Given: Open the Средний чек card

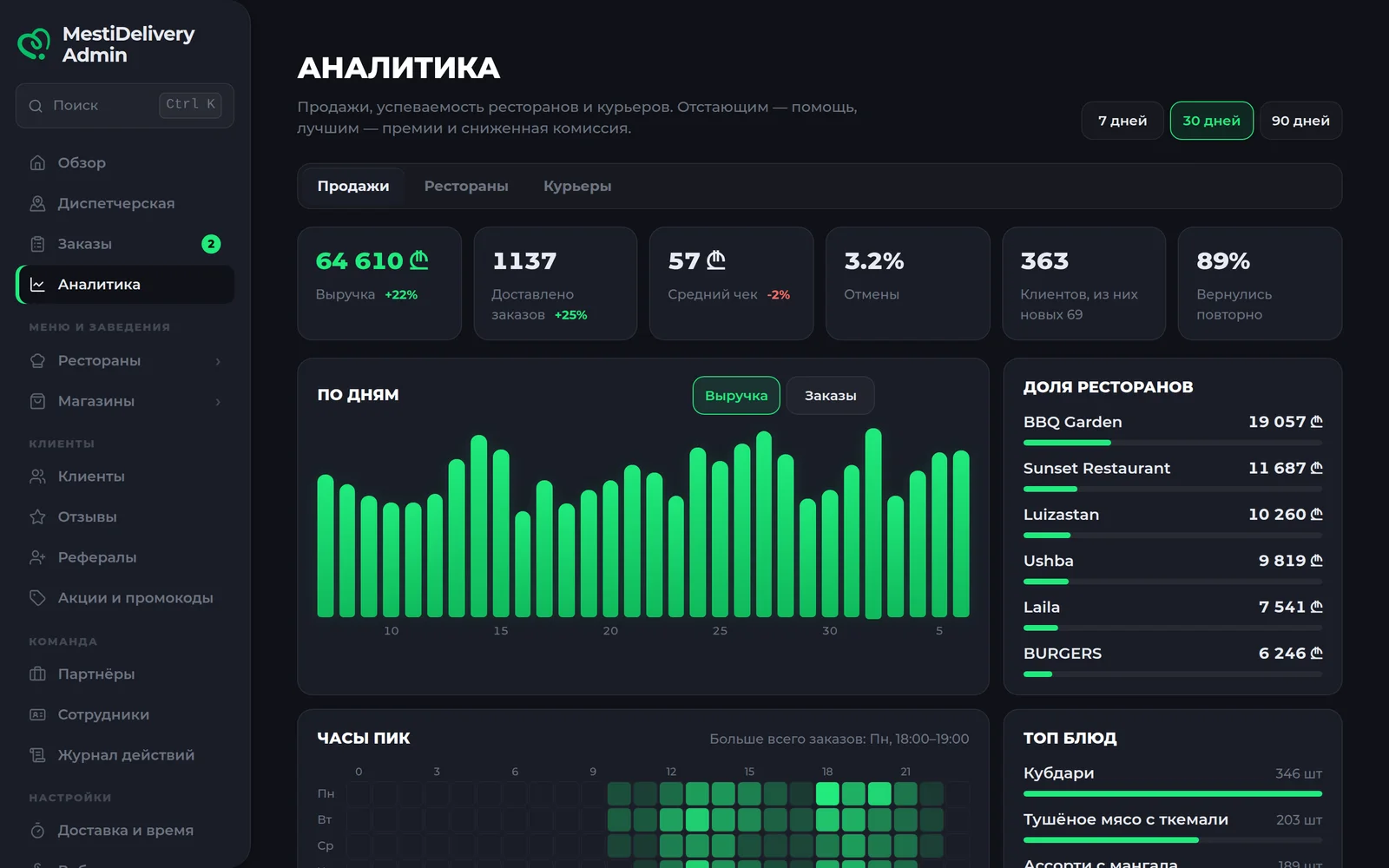Looking at the screenshot, I should point(731,283).
